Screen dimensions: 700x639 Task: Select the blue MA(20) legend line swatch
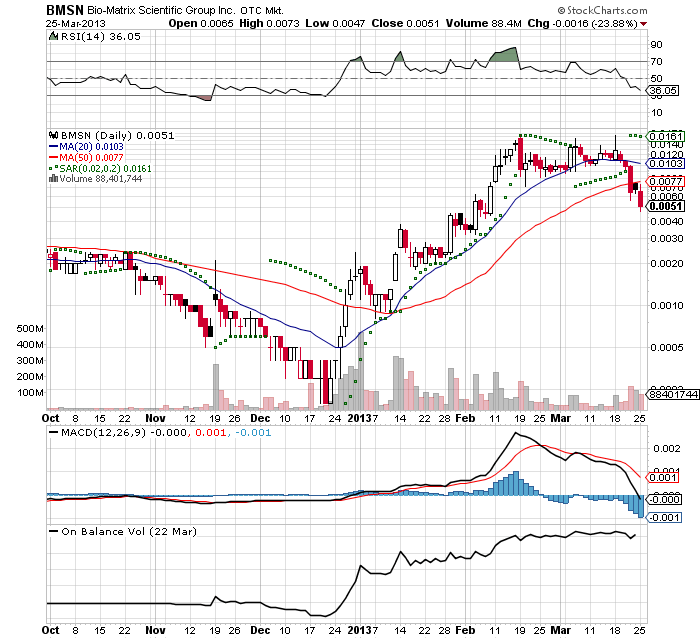pos(54,146)
